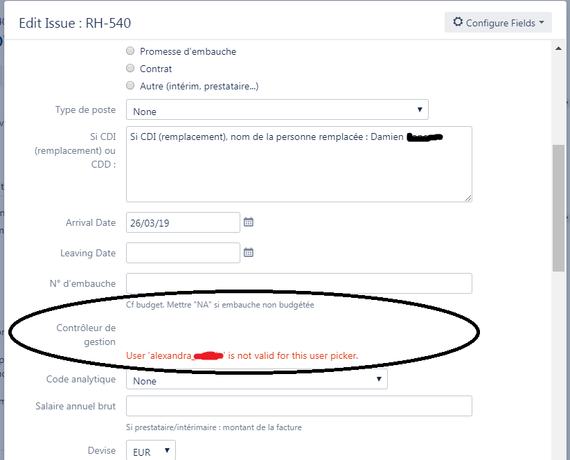
Task: Click the 'Edit Issue : RH-540' title
Action: (x=75, y=23)
